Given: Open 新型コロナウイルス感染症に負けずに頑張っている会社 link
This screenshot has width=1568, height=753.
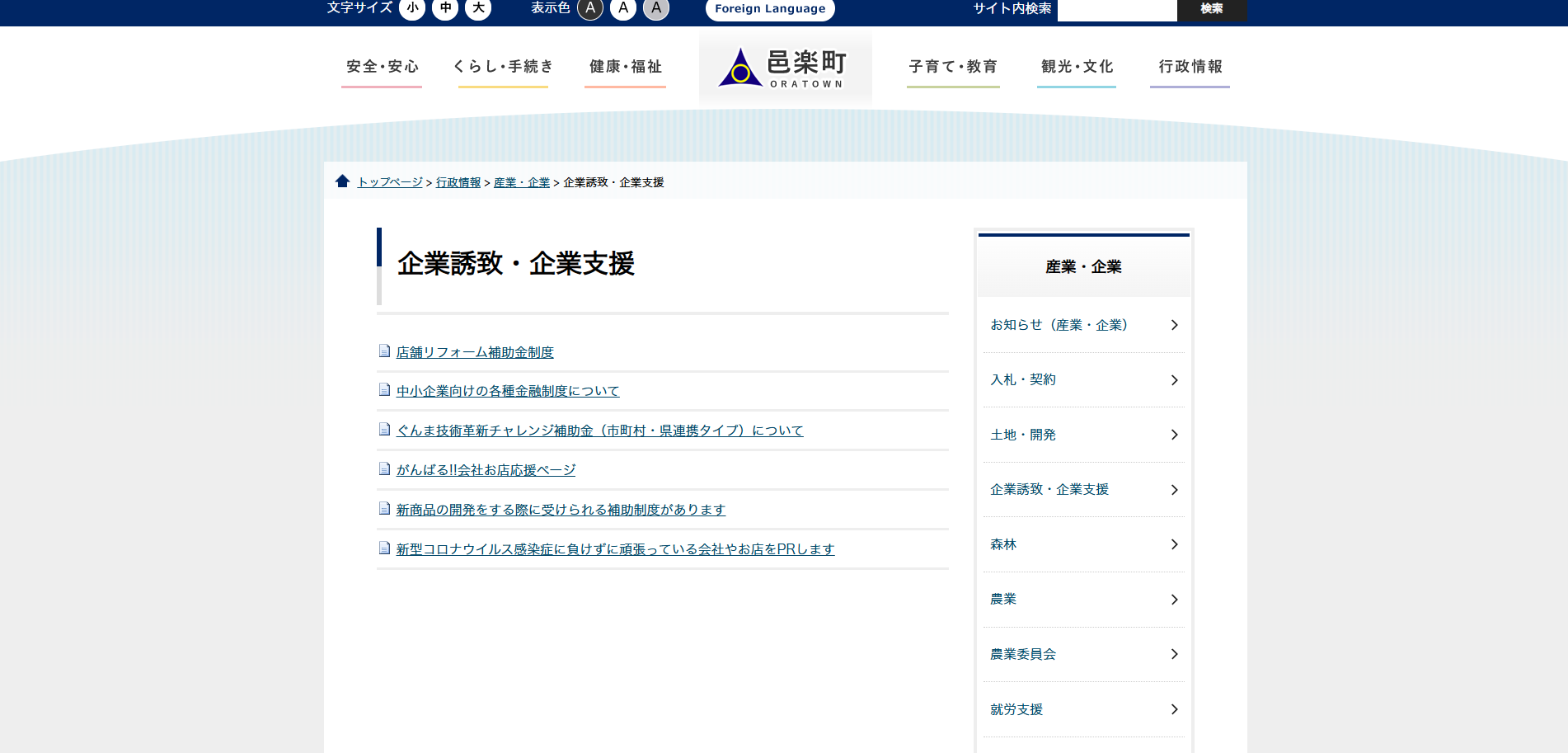Looking at the screenshot, I should (x=615, y=549).
